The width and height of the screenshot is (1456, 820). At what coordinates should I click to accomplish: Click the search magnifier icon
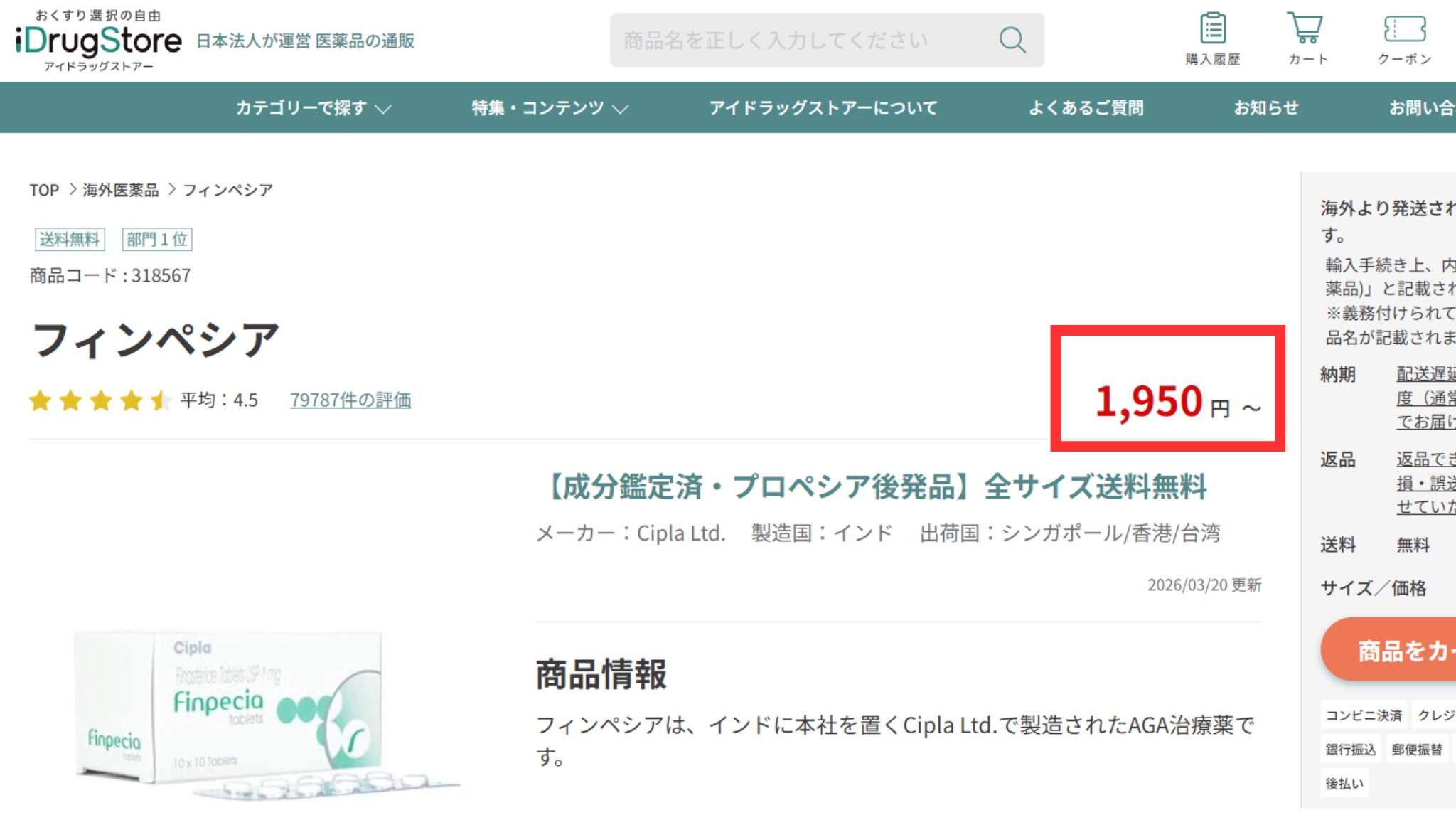(x=1012, y=40)
